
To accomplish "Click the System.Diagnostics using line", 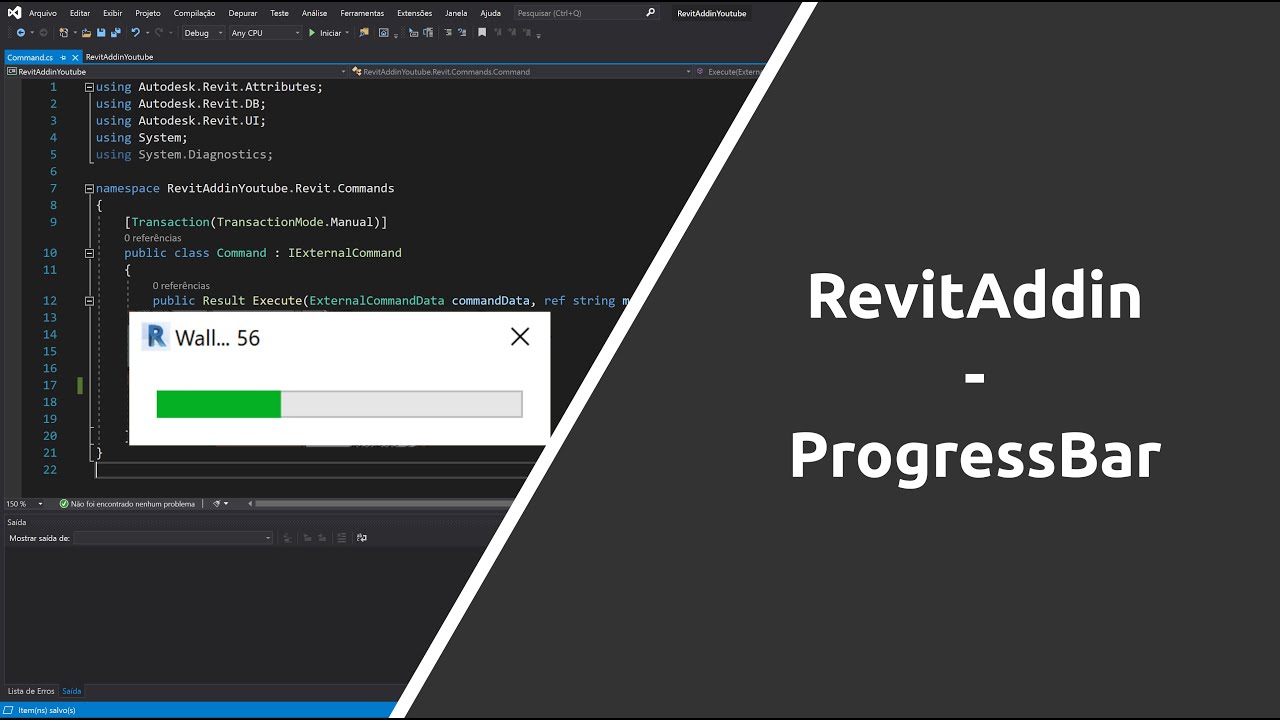I will click(x=184, y=155).
